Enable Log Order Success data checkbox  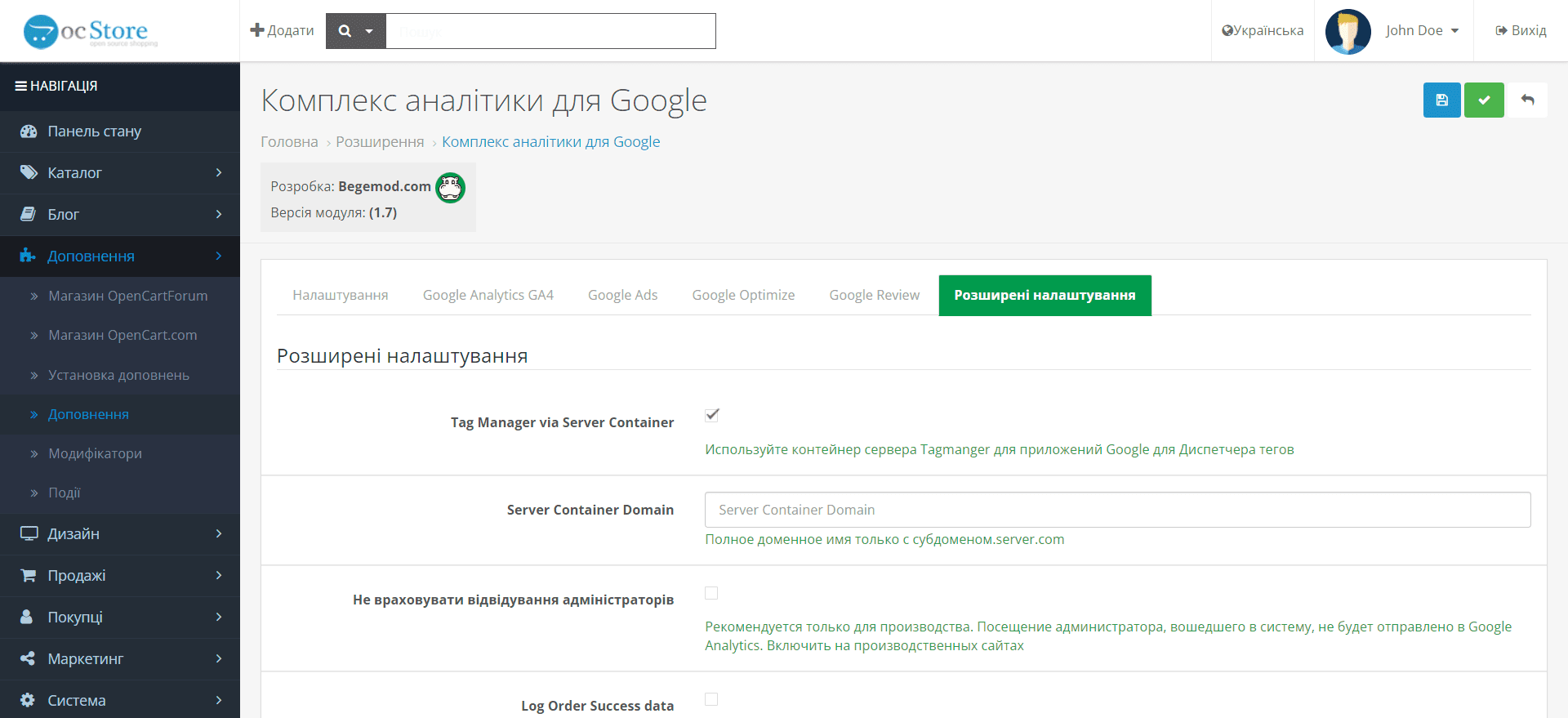pos(711,699)
